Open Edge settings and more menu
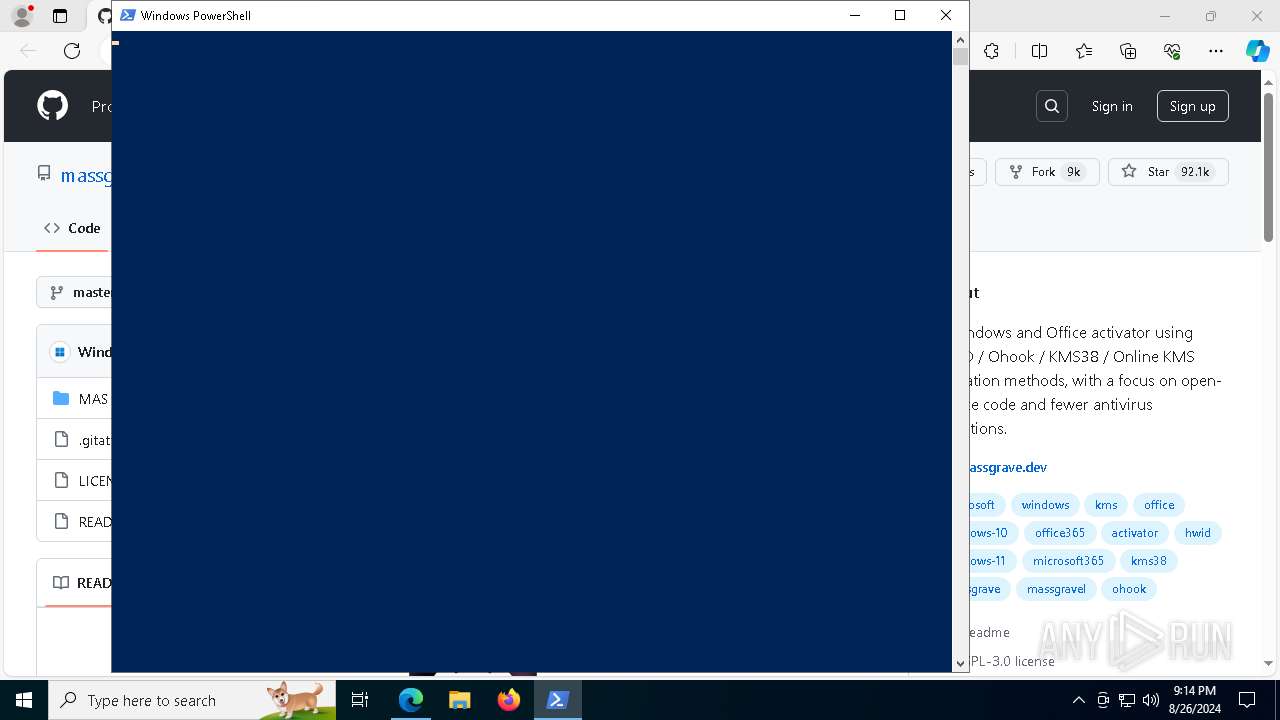The height and width of the screenshot is (720, 1280). tap(1216, 51)
